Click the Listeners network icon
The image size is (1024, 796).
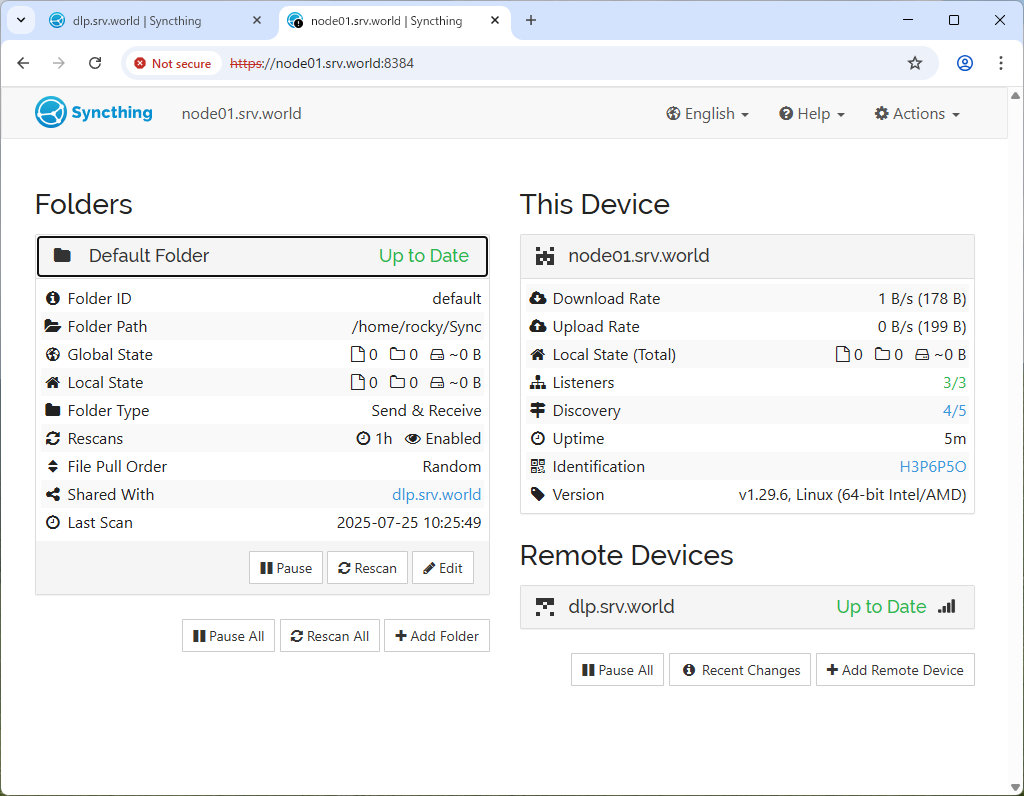537,382
